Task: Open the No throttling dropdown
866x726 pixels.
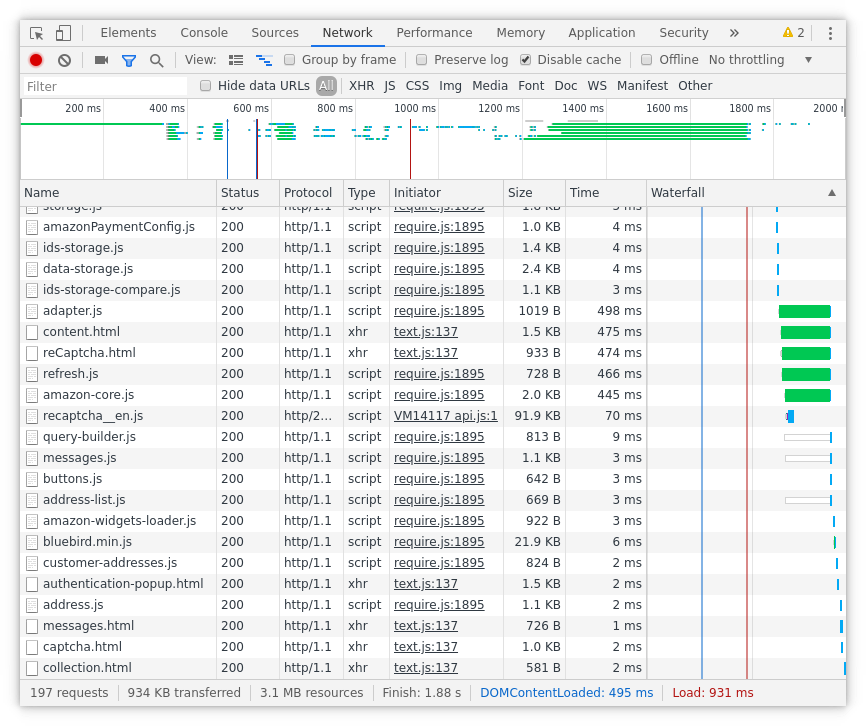Action: pos(747,59)
